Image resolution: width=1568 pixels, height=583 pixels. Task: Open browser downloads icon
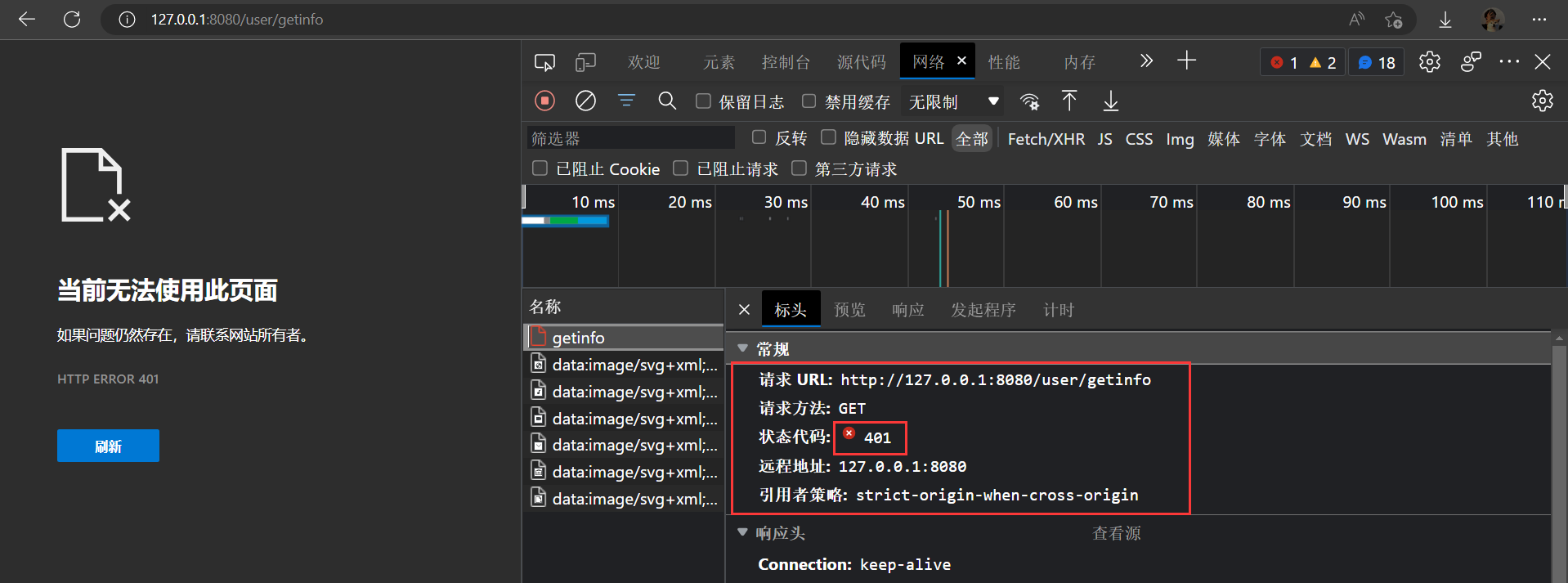[1445, 19]
